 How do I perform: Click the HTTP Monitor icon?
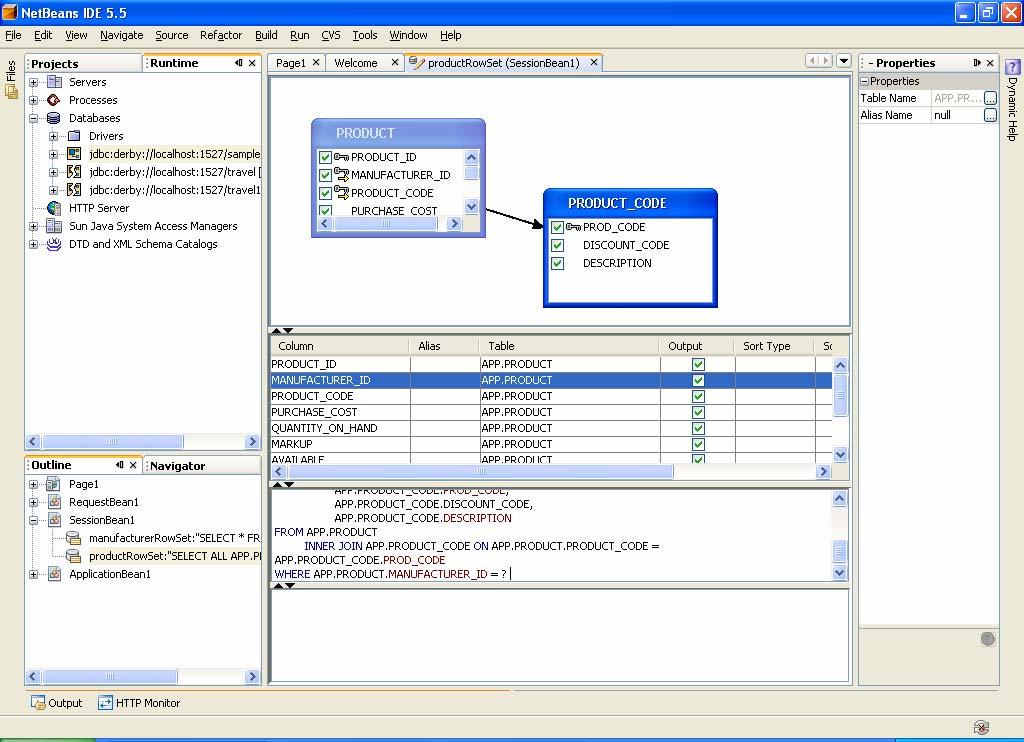pos(105,703)
